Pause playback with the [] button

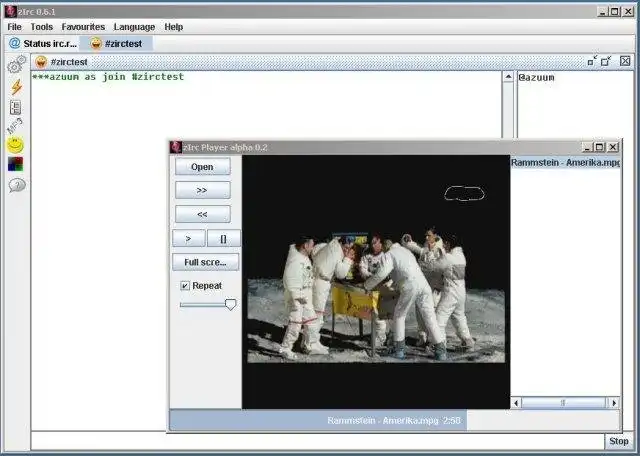[224, 238]
